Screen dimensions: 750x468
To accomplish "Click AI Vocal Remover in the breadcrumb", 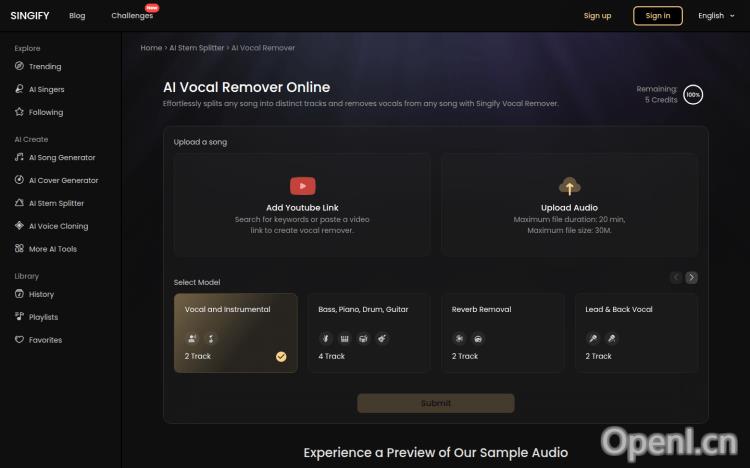I will click(263, 48).
